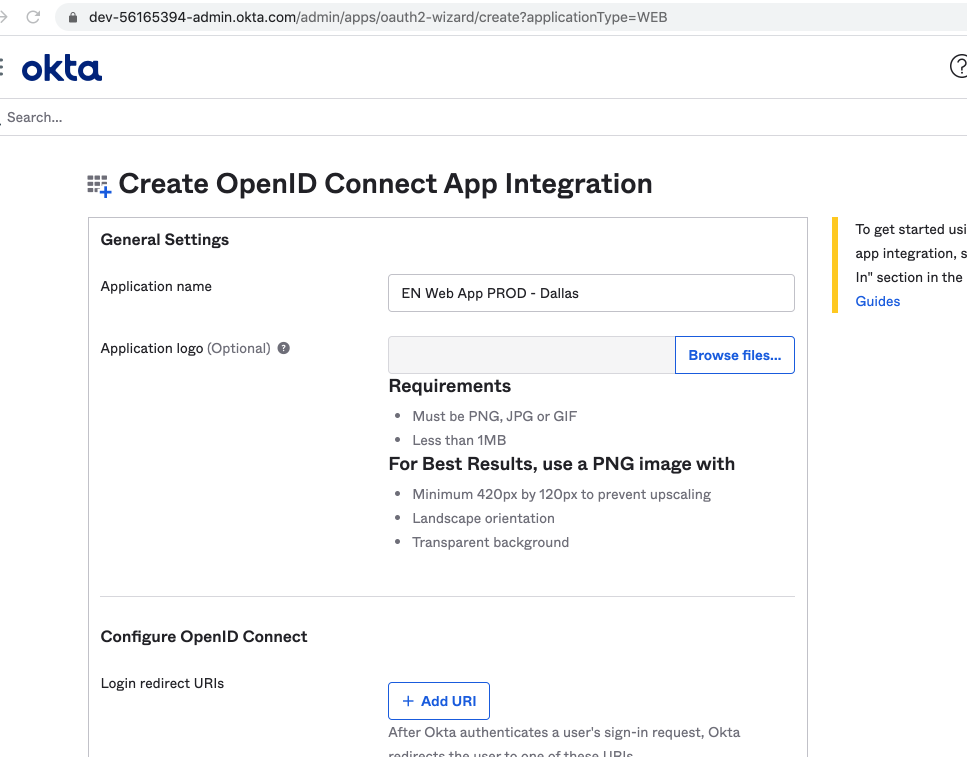Click the padlock site info icon
This screenshot has width=967, height=757.
coord(72,18)
